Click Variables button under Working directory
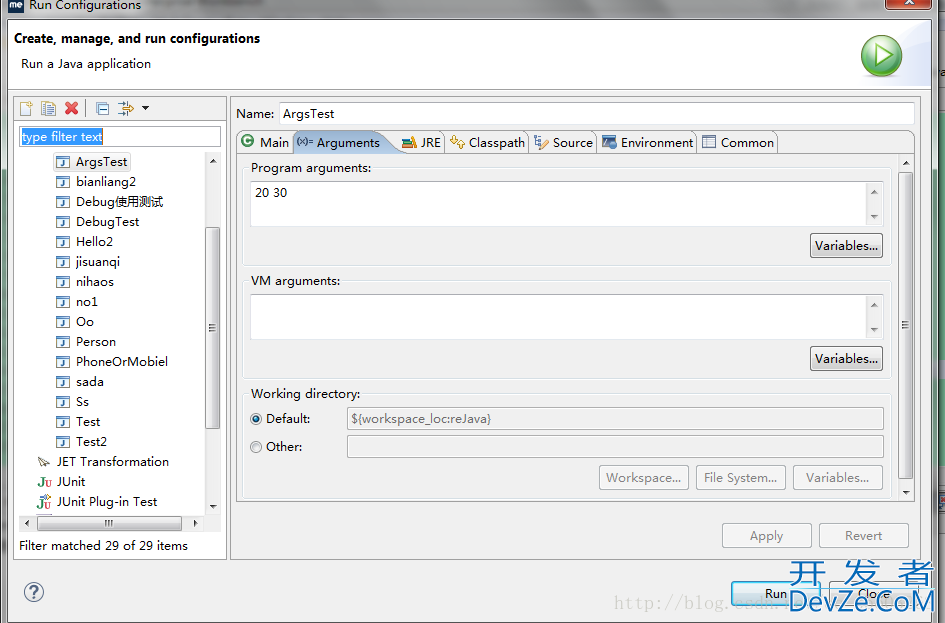 (838, 478)
